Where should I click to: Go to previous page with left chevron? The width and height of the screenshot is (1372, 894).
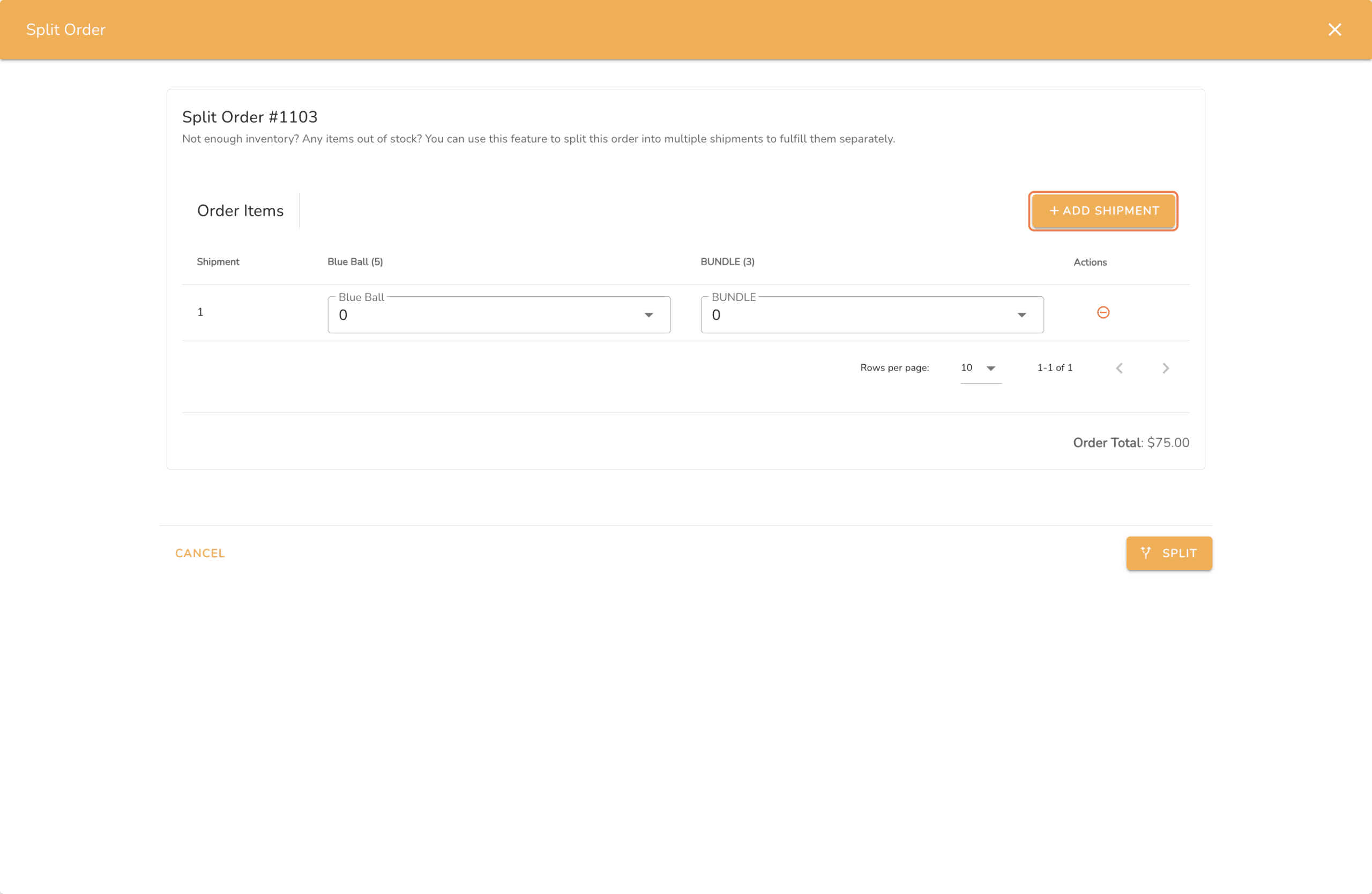coord(1120,367)
